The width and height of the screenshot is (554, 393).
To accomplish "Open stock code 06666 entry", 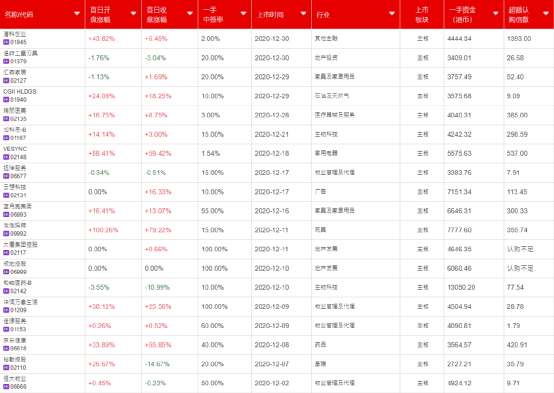I will click(18, 387).
